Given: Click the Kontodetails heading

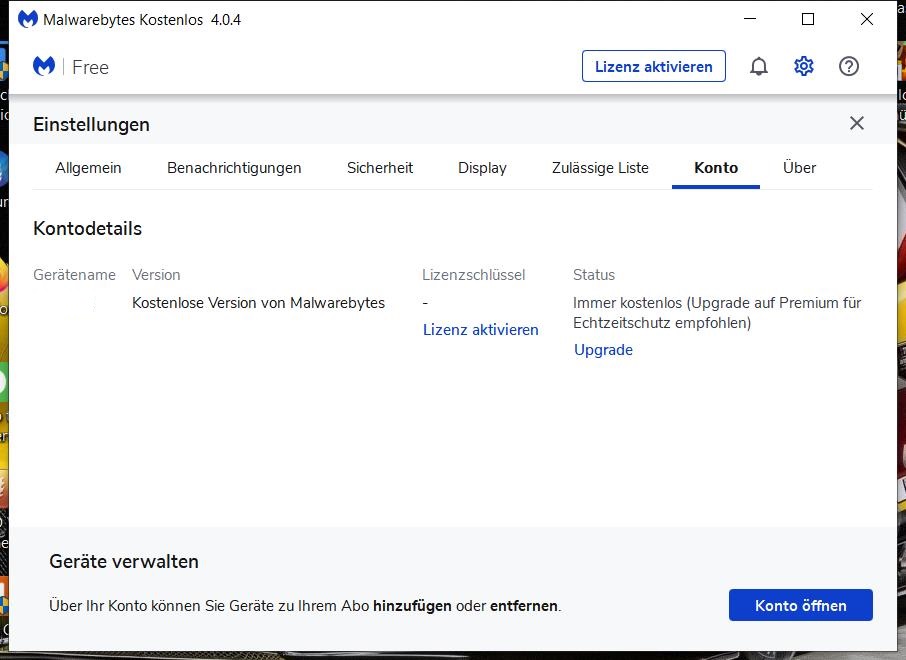Looking at the screenshot, I should click(x=87, y=228).
